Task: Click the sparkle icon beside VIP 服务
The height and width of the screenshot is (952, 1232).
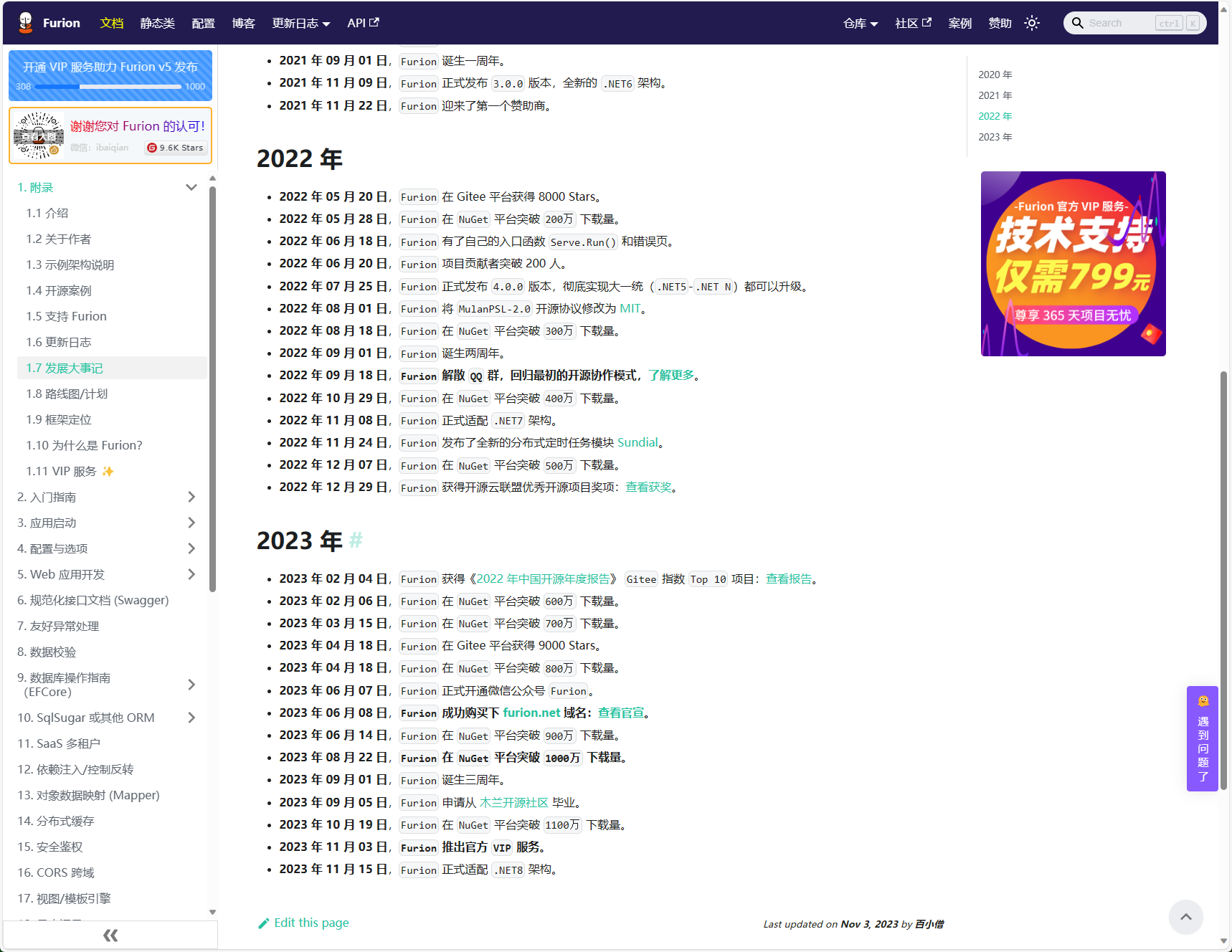Action: coord(108,471)
